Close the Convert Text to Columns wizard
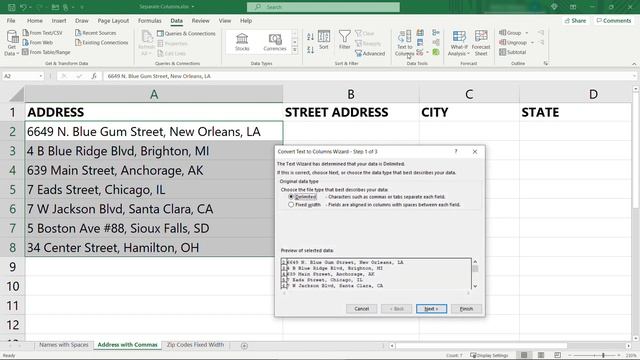640x360 pixels. (475, 151)
